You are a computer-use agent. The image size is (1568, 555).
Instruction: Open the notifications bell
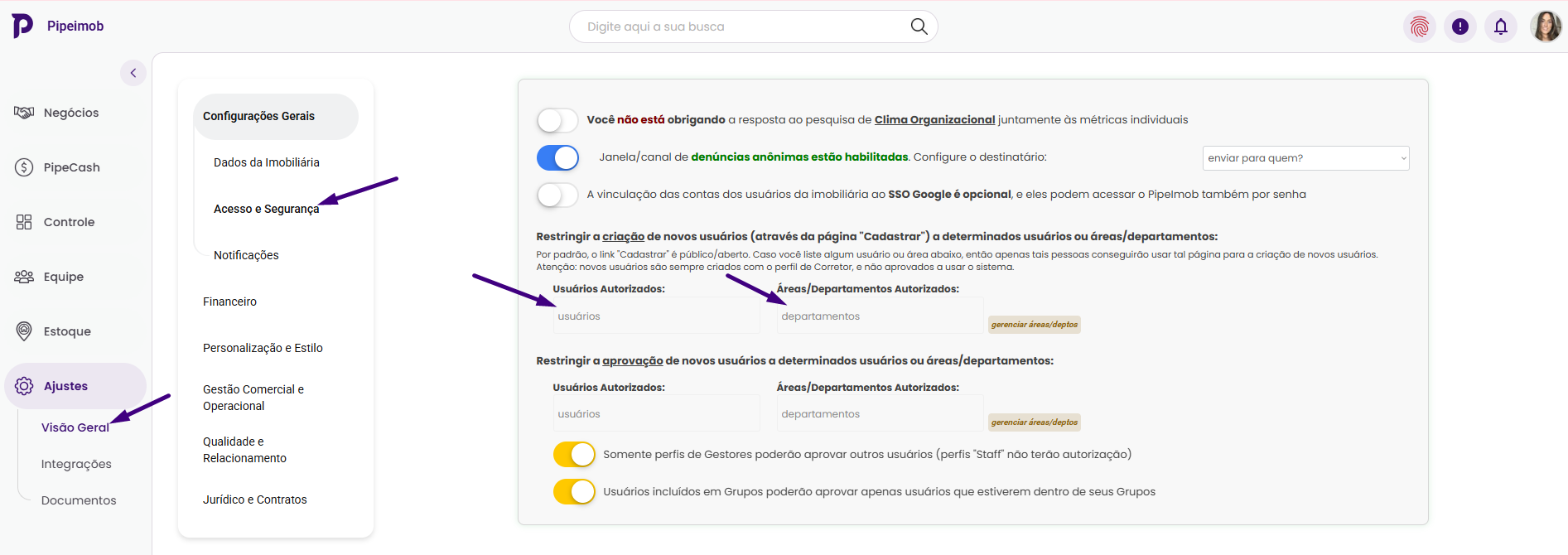tap(1500, 27)
